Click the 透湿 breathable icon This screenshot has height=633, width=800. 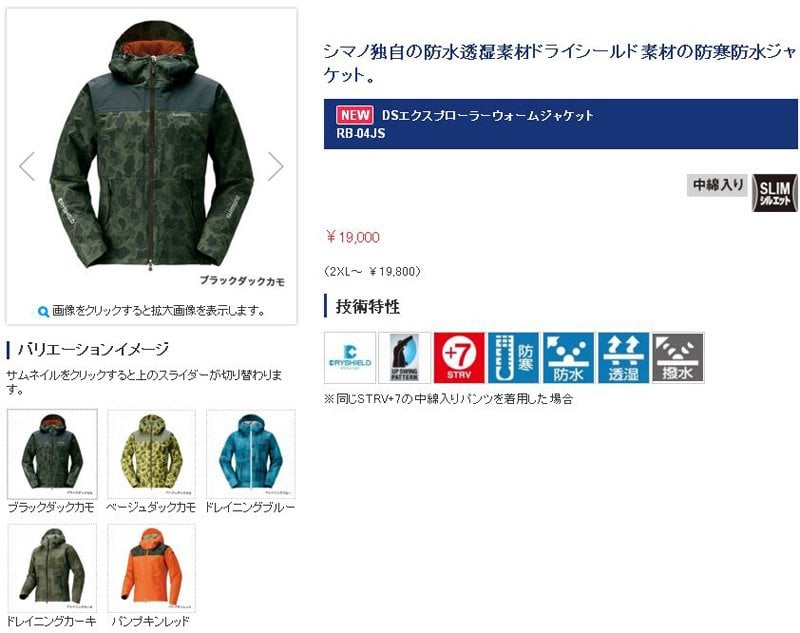(623, 358)
